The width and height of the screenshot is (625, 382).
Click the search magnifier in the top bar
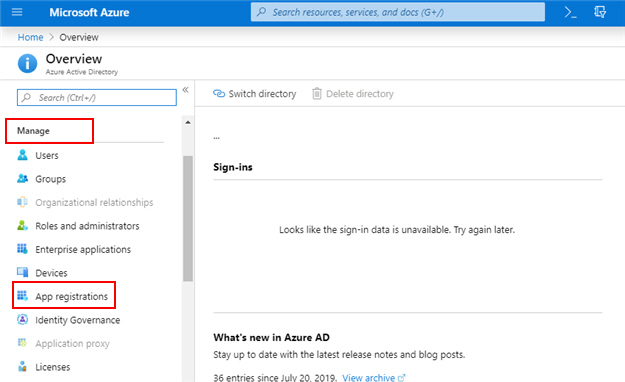261,12
